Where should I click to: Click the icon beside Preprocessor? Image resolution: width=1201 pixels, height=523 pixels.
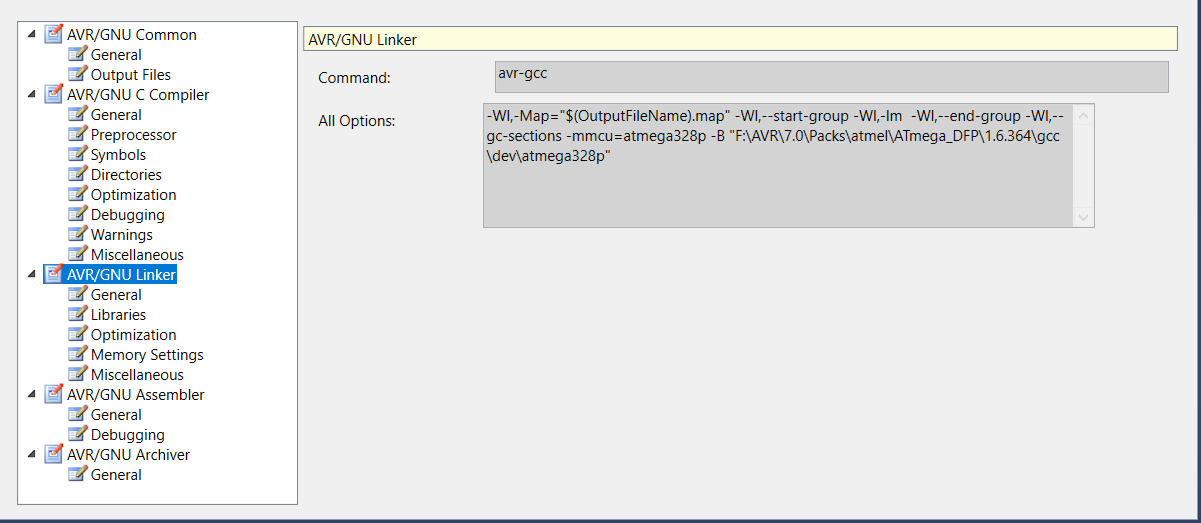click(77, 134)
